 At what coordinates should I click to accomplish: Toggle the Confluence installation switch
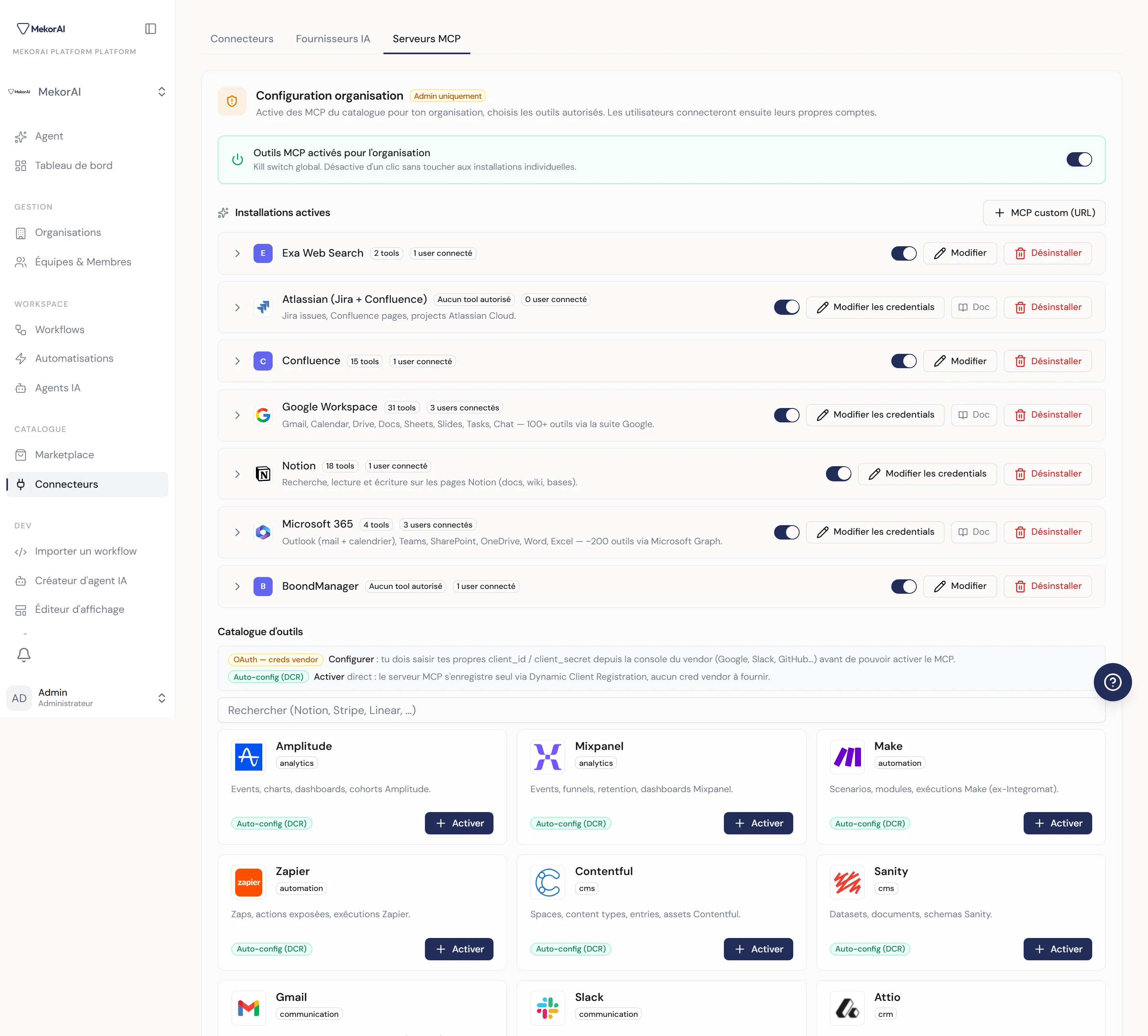(x=903, y=361)
